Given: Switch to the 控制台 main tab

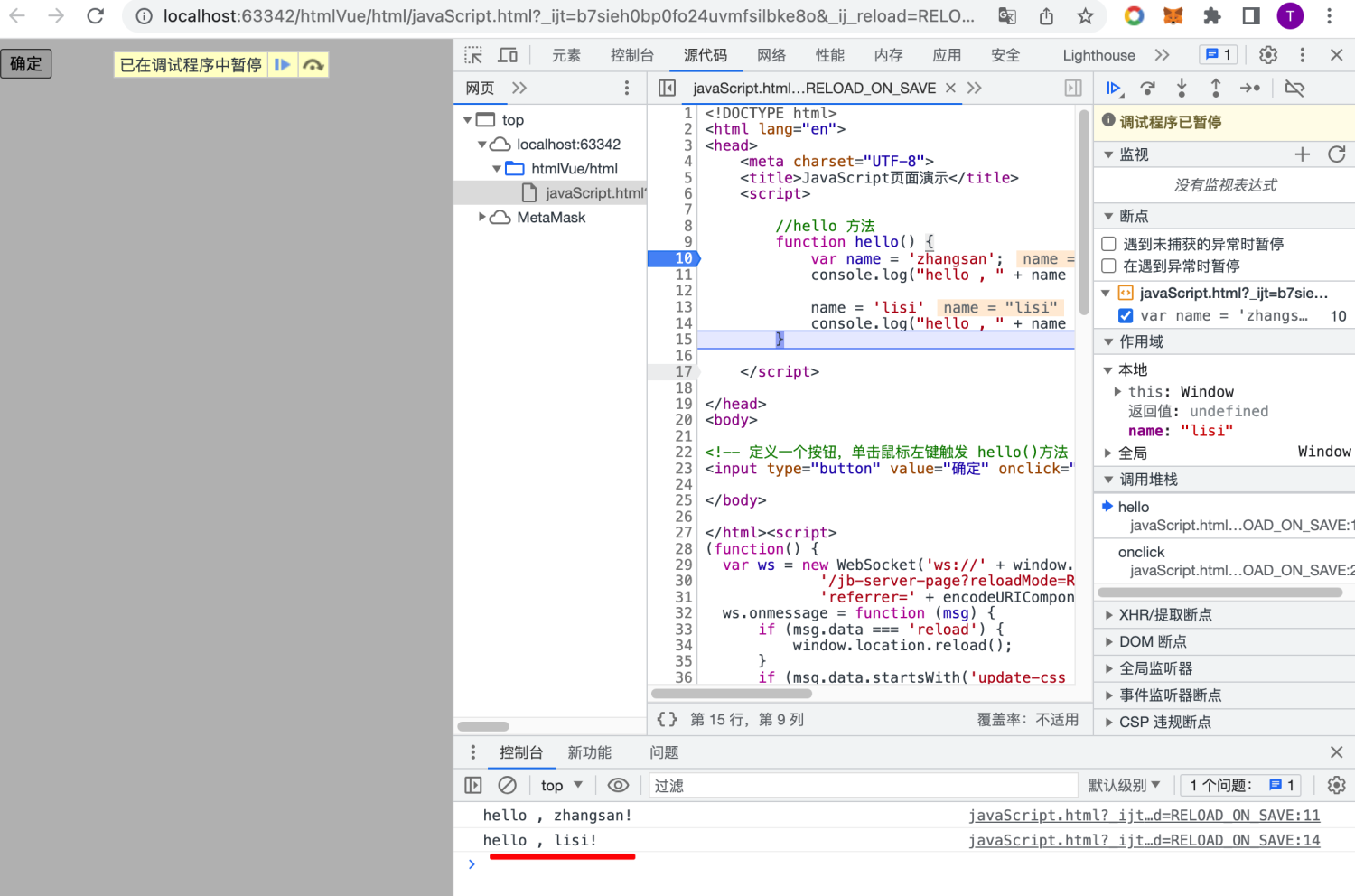Looking at the screenshot, I should point(631,55).
